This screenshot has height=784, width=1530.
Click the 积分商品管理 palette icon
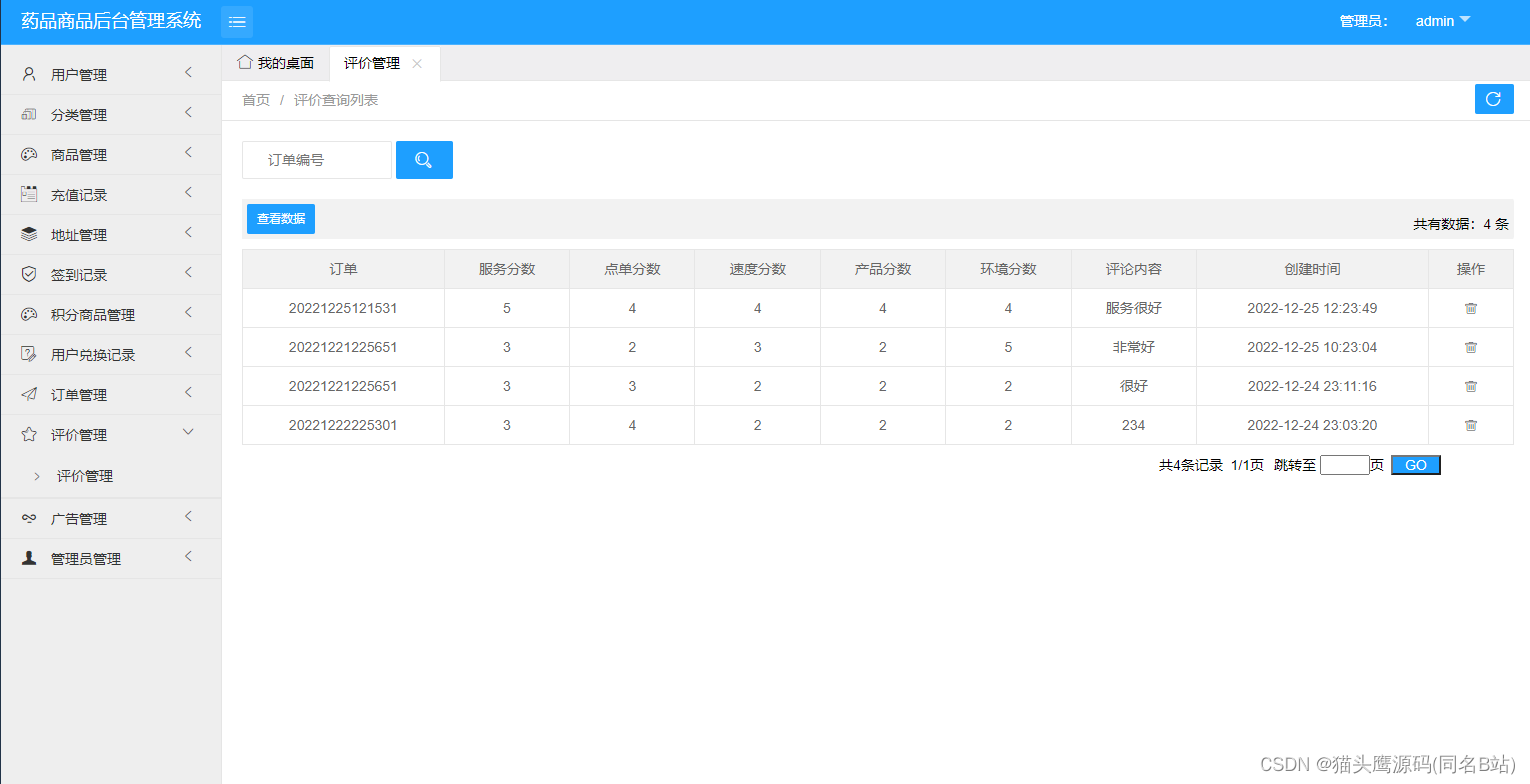coord(29,314)
